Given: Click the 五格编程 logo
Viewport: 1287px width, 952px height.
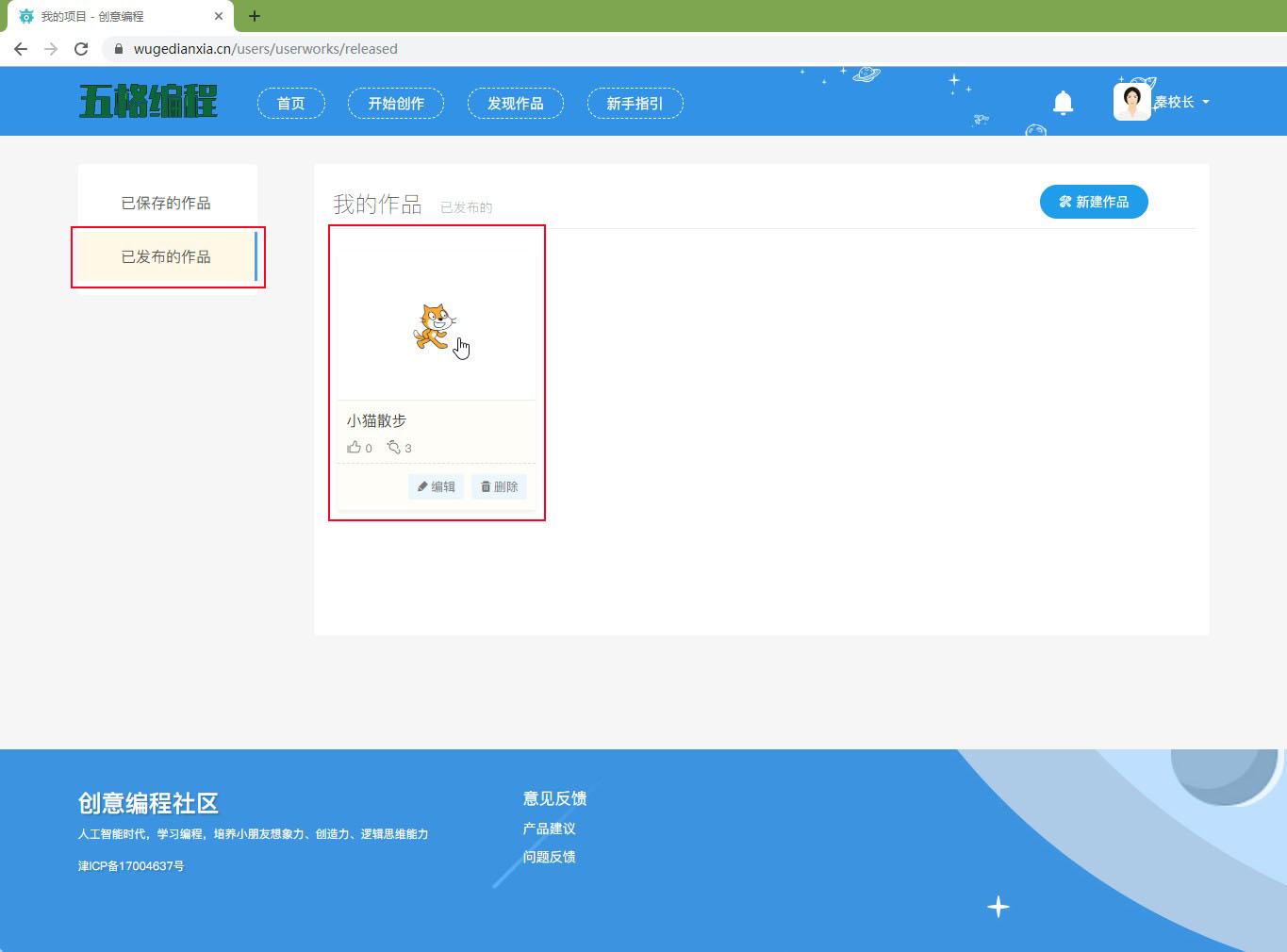Looking at the screenshot, I should pyautogui.click(x=148, y=102).
